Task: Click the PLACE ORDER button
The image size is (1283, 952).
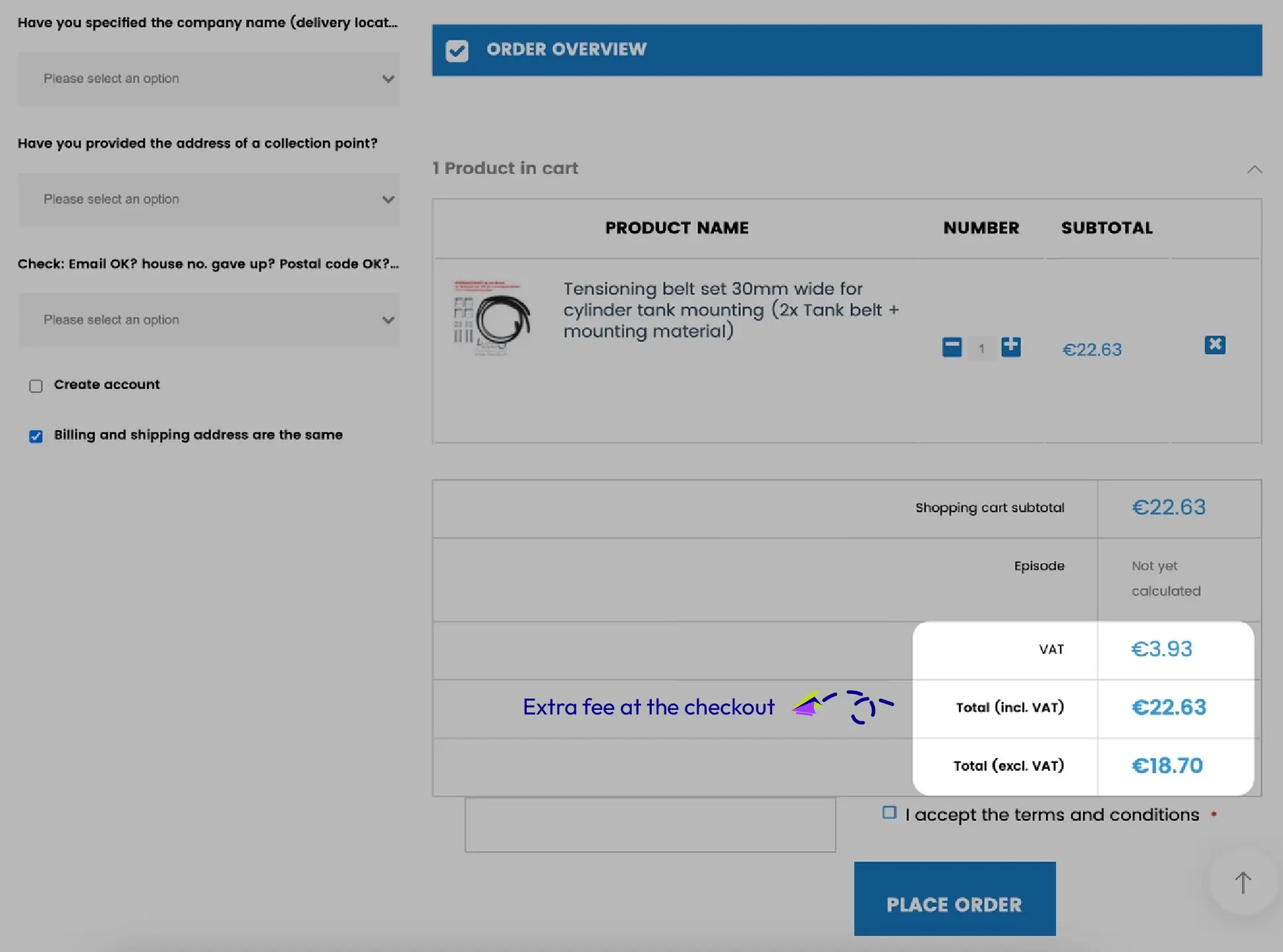Action: 954,904
